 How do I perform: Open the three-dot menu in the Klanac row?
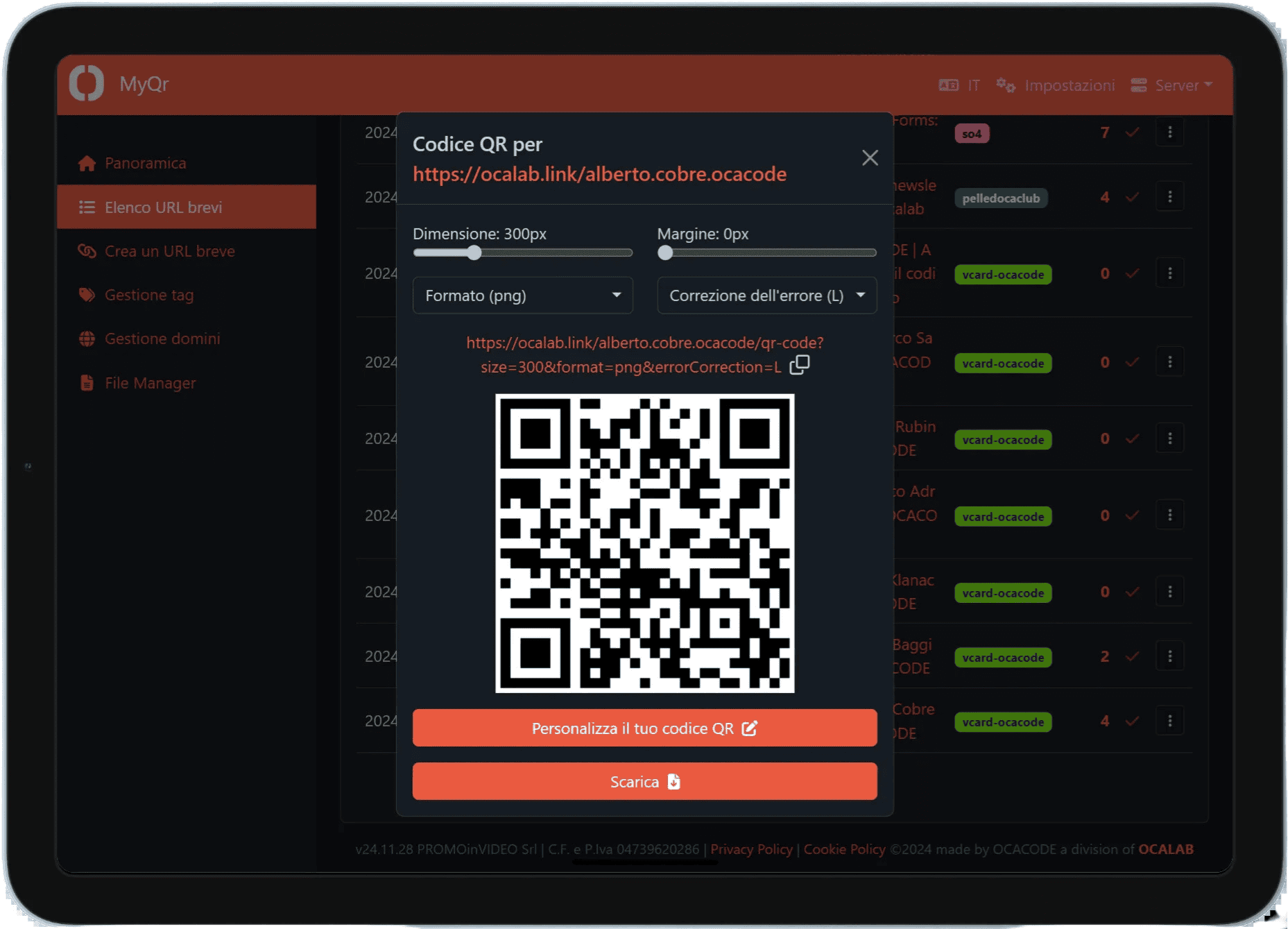click(1169, 592)
